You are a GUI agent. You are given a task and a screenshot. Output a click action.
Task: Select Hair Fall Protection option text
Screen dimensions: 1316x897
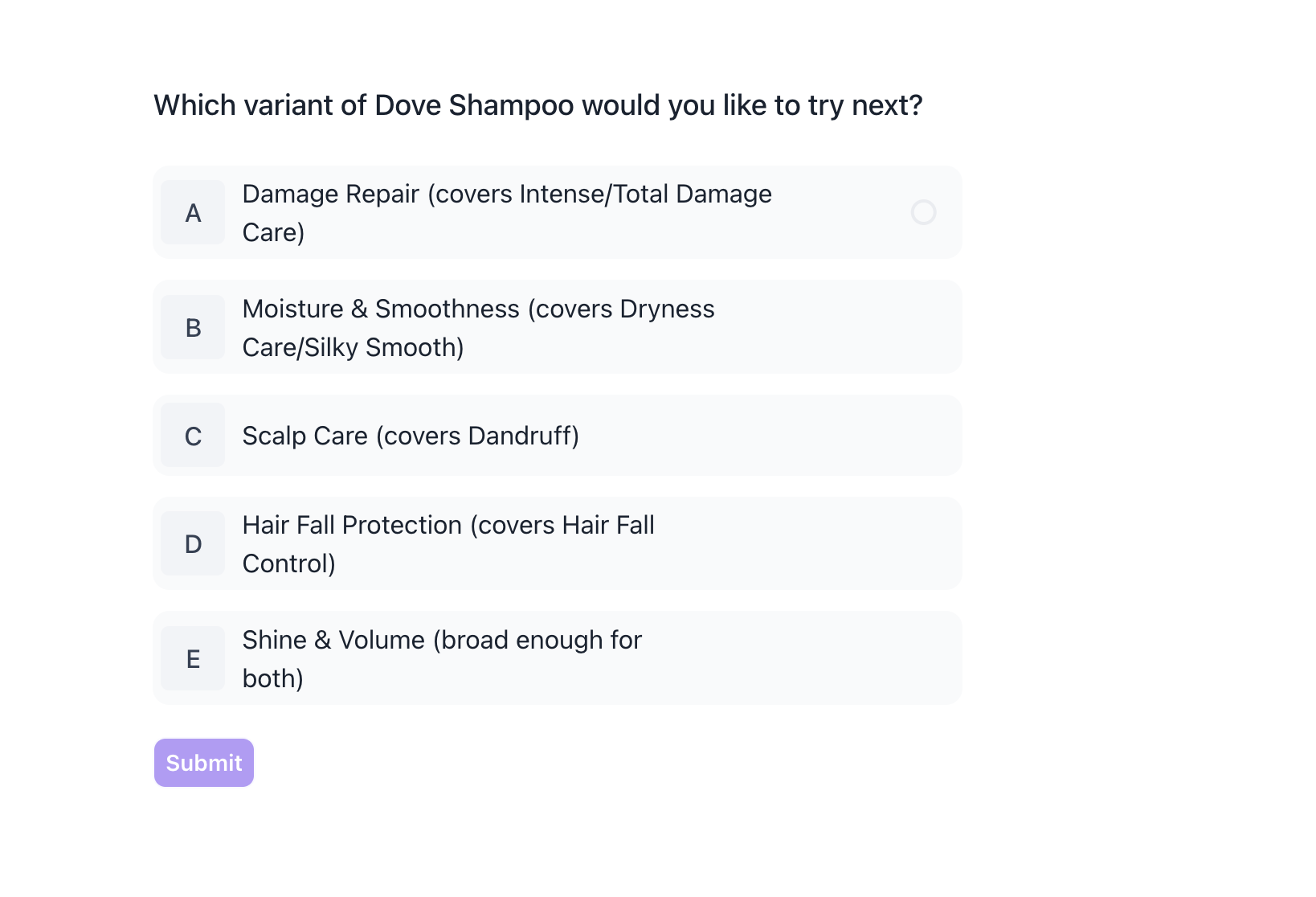448,526
